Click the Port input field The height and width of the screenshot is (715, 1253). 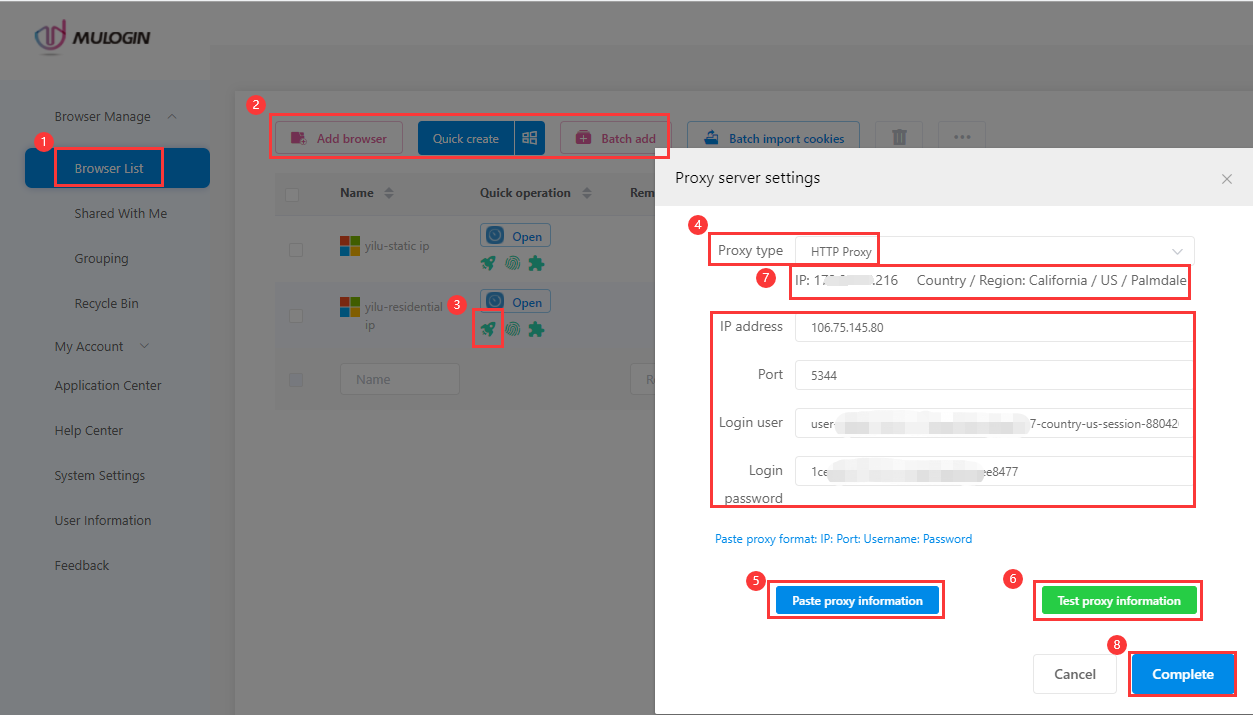[994, 375]
